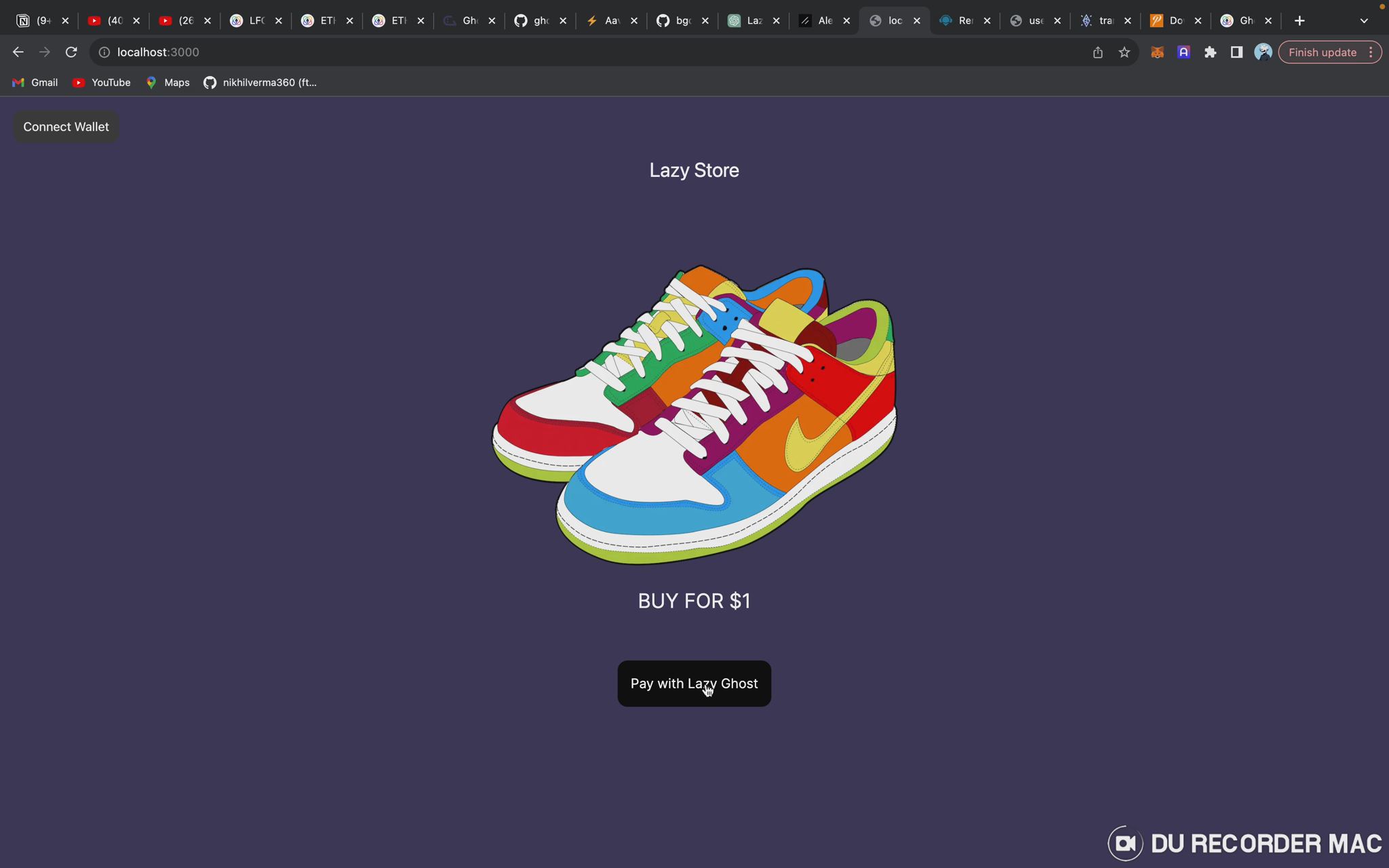The height and width of the screenshot is (868, 1389).
Task: Close the Do tab
Action: 1198,21
